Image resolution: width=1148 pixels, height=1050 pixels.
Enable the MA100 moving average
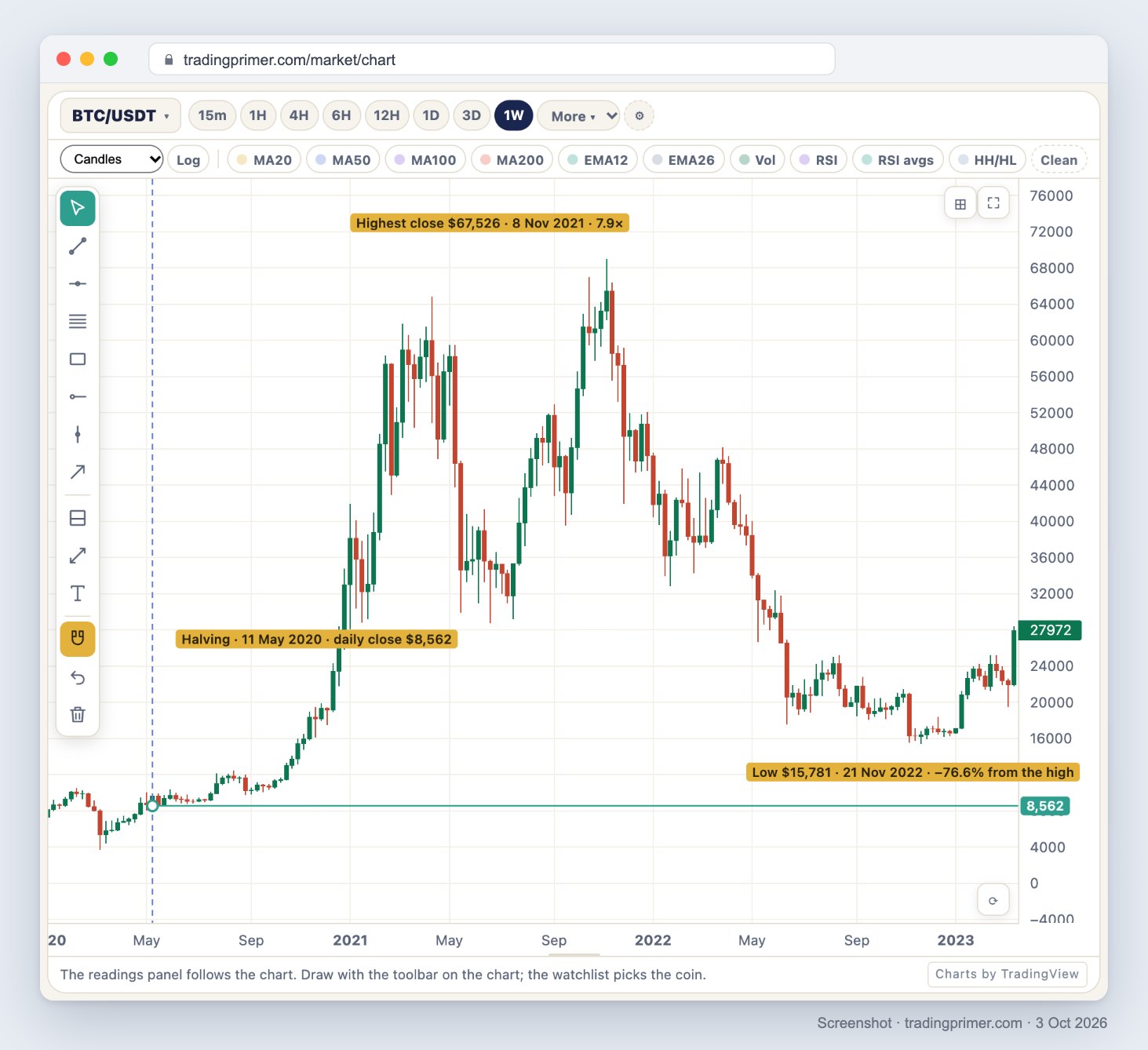(425, 160)
